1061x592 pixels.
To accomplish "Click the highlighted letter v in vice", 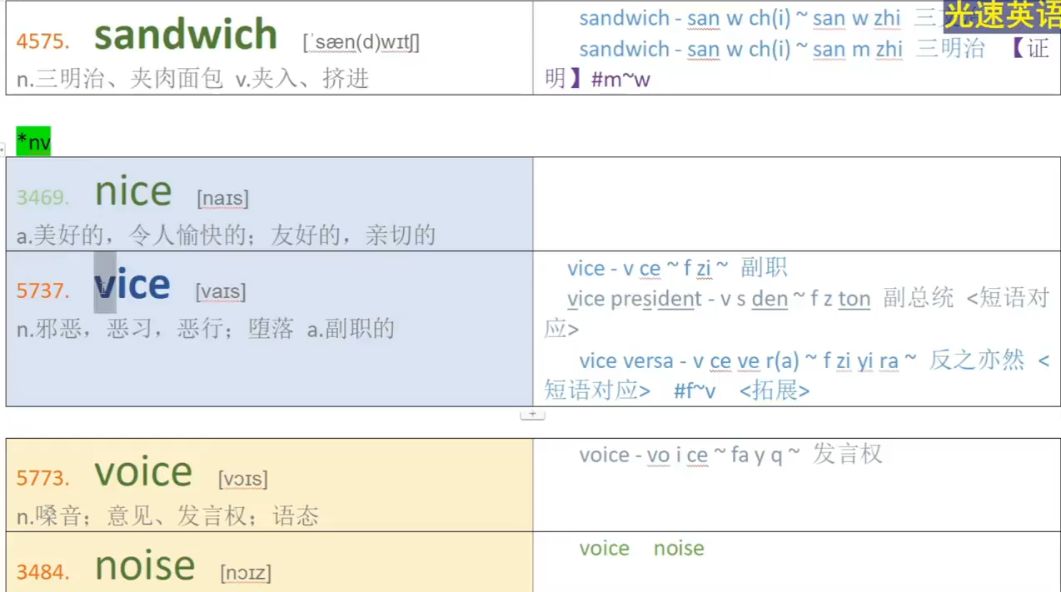I will [105, 285].
